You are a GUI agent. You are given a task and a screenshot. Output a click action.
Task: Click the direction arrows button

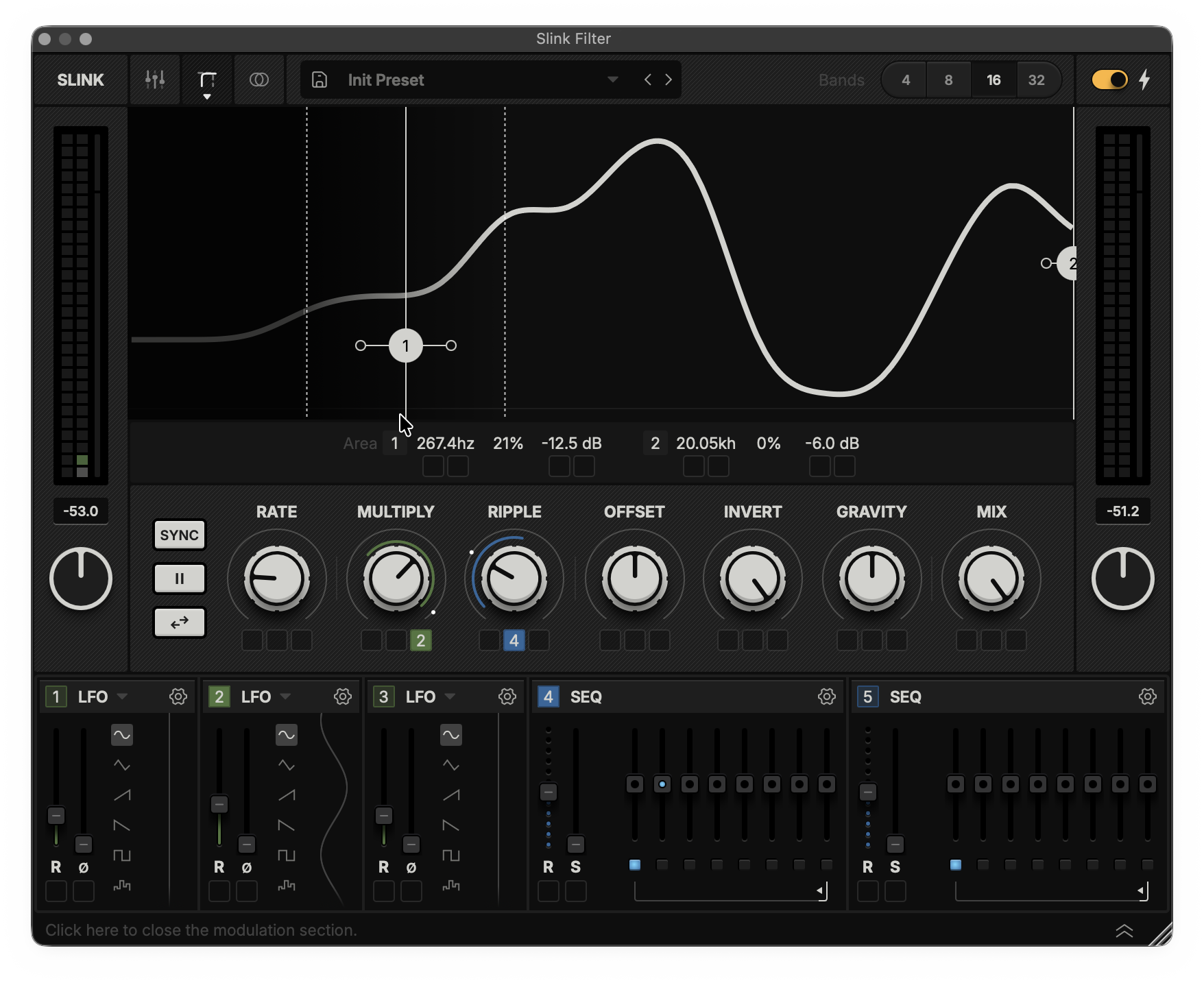coord(180,622)
